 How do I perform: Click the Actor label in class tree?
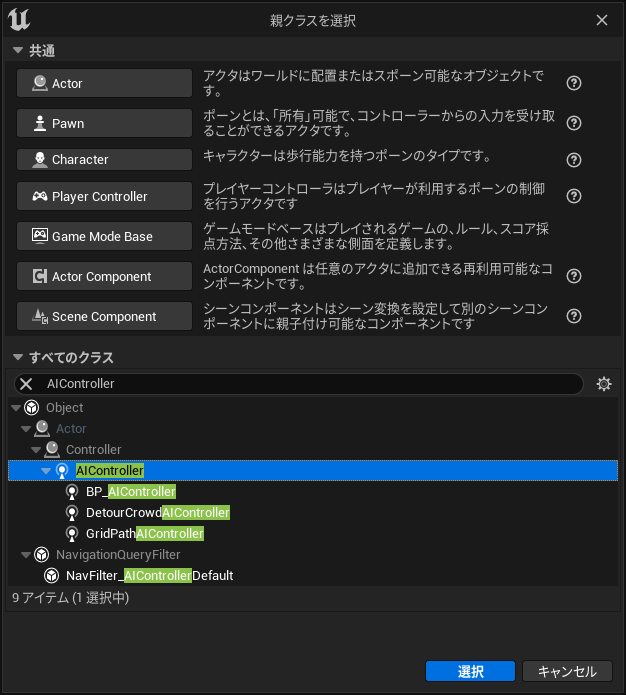click(71, 429)
